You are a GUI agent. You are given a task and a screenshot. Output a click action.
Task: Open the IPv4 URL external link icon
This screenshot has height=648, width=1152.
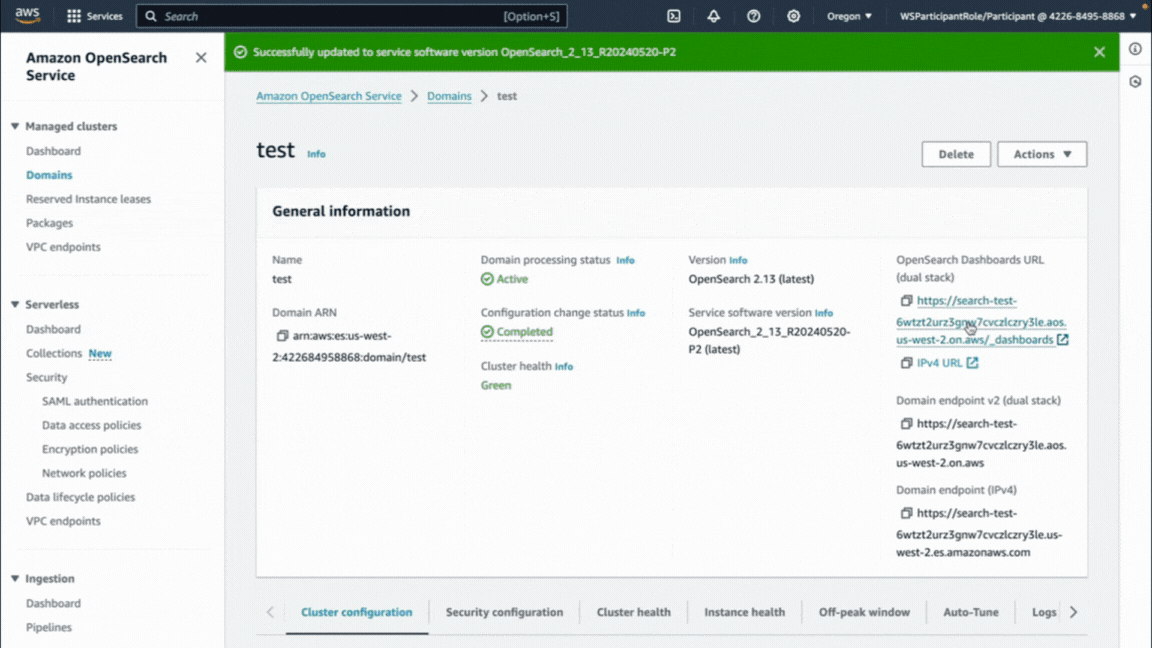tap(972, 363)
